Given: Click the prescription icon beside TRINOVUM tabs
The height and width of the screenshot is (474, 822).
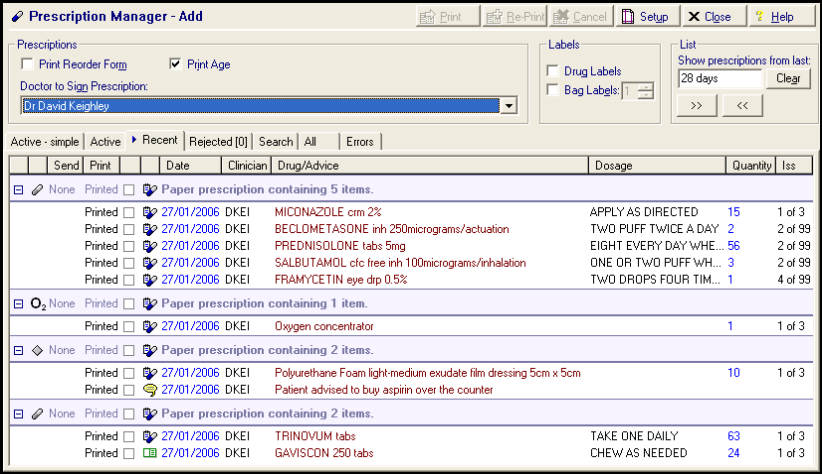Looking at the screenshot, I should (x=150, y=437).
